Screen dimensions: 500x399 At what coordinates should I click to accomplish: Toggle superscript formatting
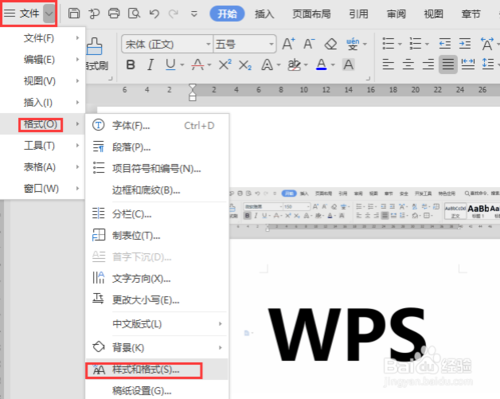[x=225, y=65]
